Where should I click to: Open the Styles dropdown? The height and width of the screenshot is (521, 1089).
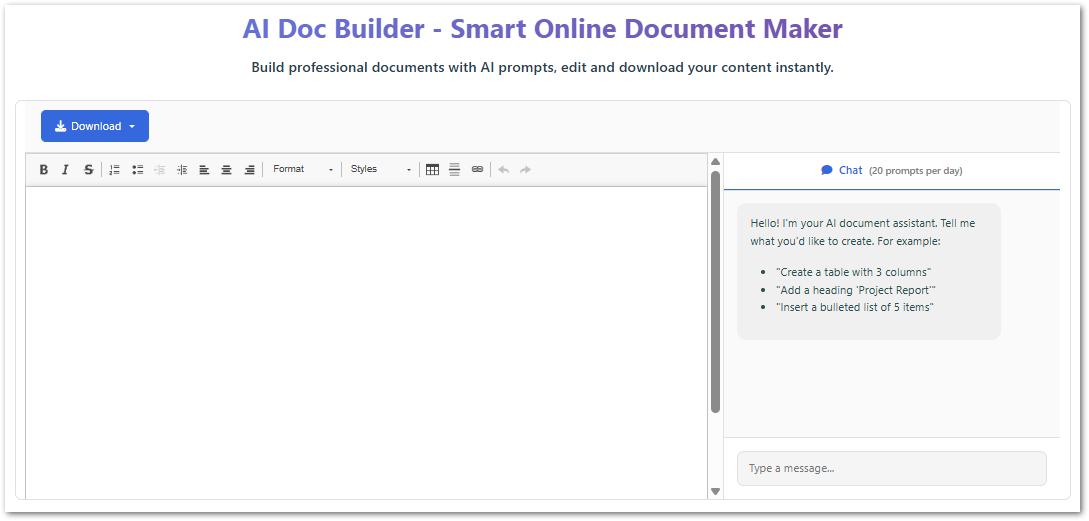click(381, 169)
